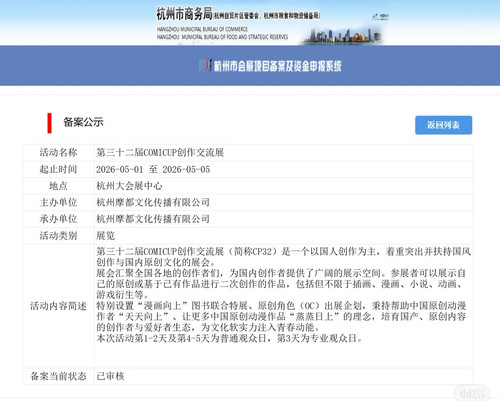
Task: Select the 起止时间 label cell
Action: (x=58, y=169)
